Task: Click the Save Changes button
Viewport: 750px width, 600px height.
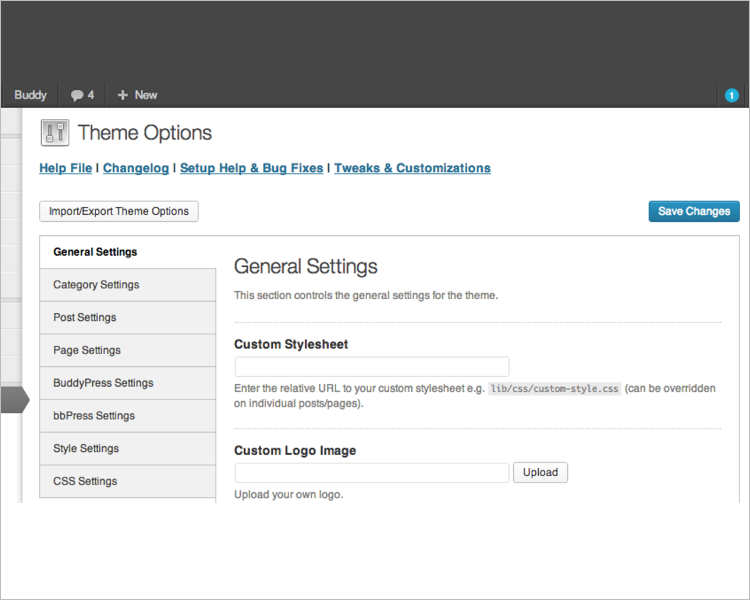Action: pos(694,211)
